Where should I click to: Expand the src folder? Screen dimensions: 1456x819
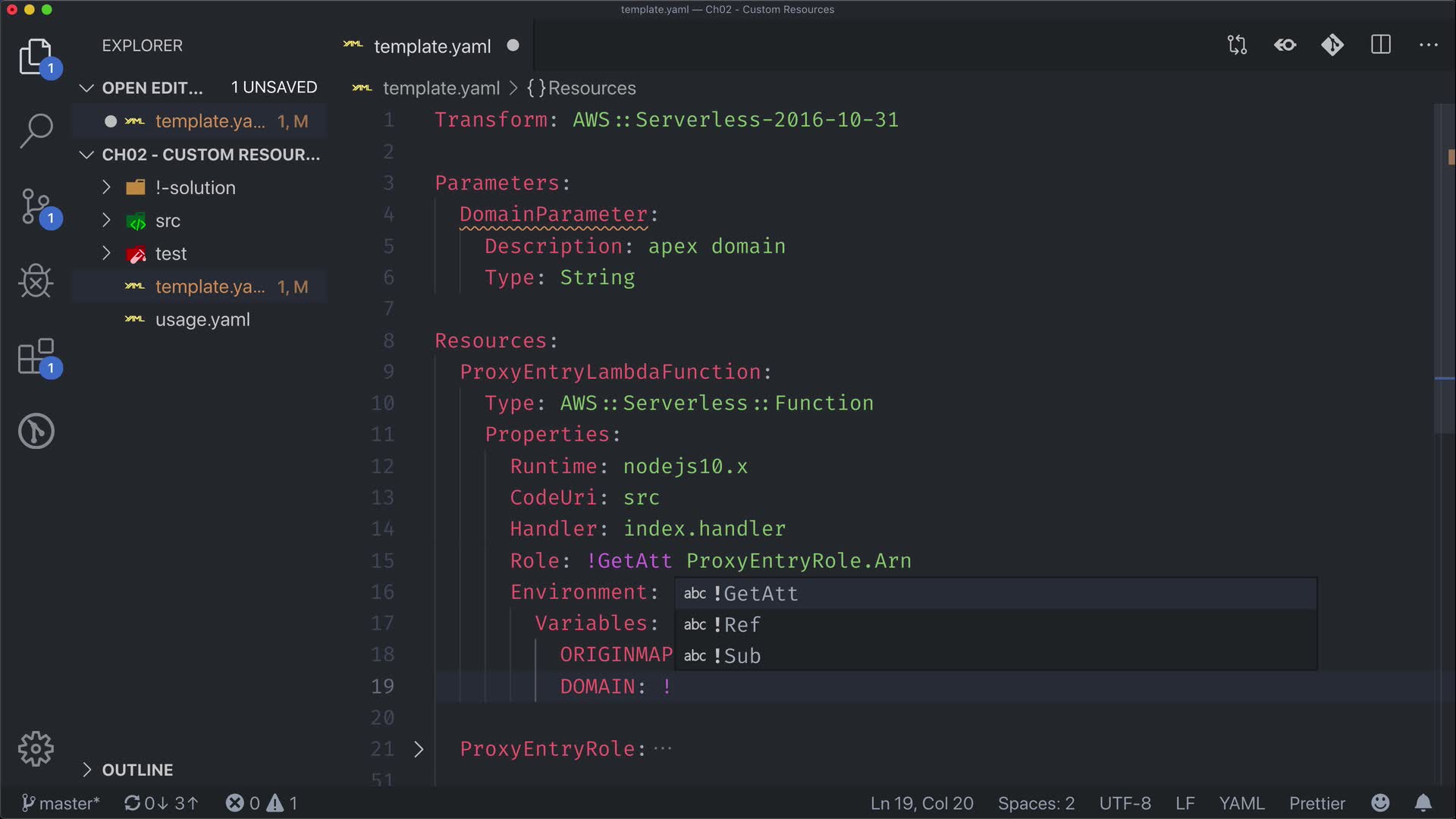pyautogui.click(x=168, y=221)
